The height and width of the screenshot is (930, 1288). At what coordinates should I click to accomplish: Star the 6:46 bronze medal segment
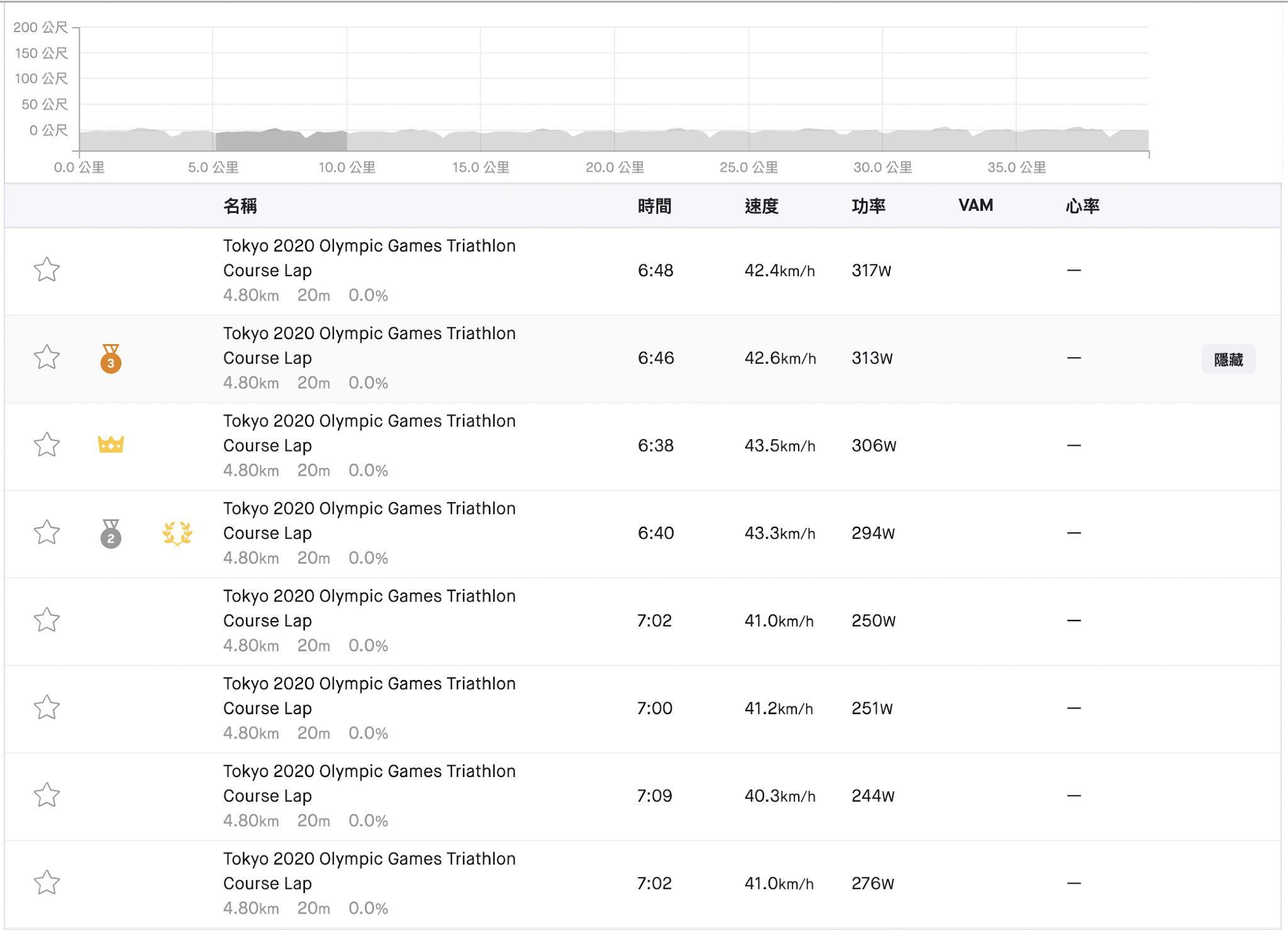pos(47,357)
